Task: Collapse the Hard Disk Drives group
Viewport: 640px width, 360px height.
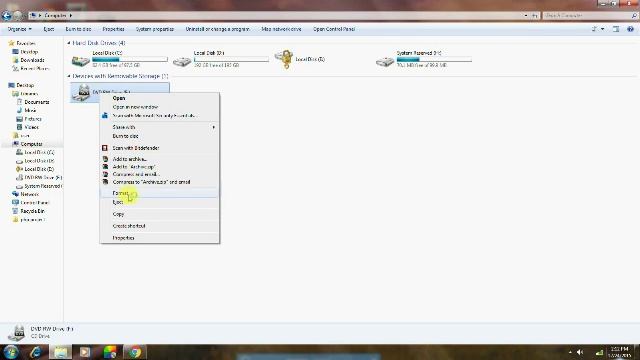Action: [69, 43]
